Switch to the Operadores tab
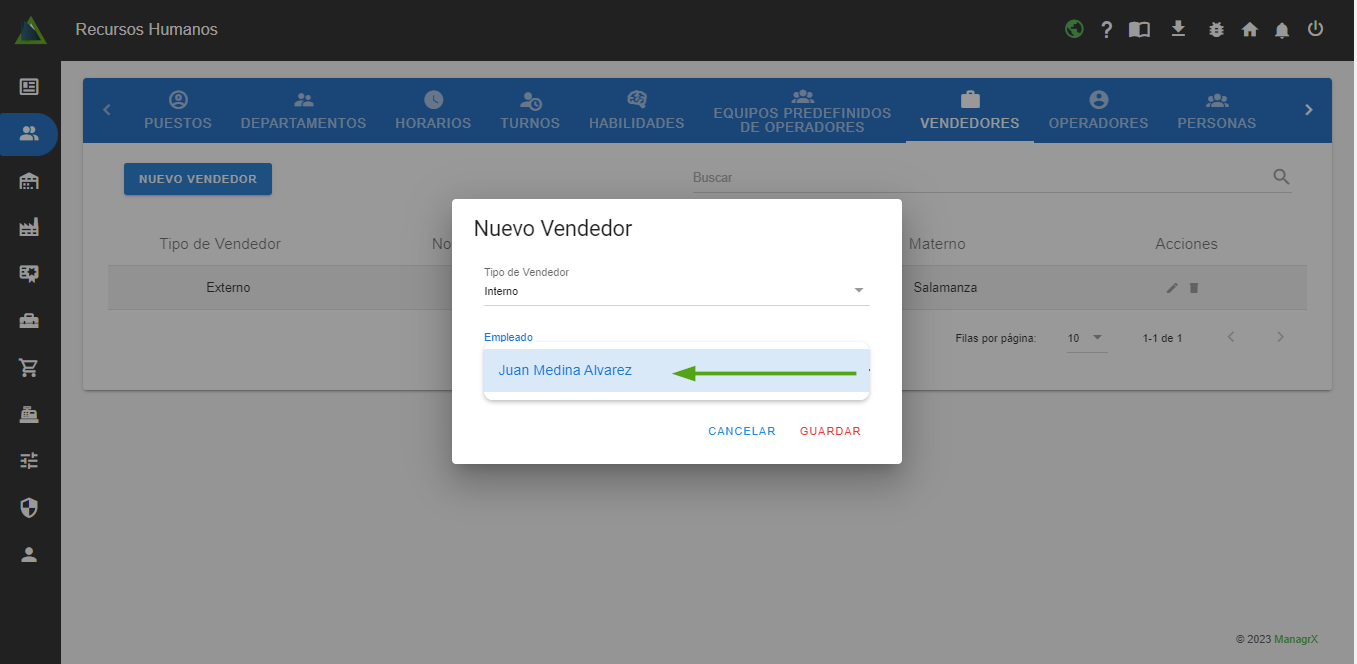 click(1098, 111)
